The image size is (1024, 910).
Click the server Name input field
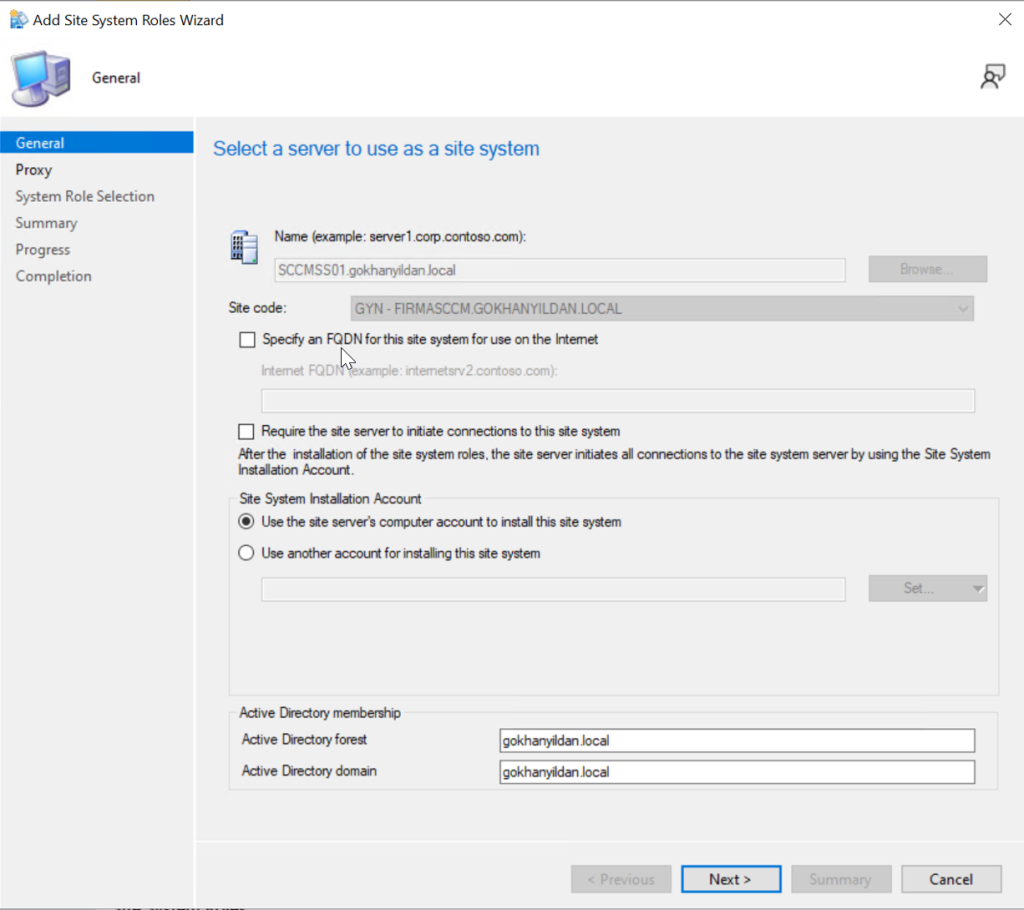pos(560,270)
